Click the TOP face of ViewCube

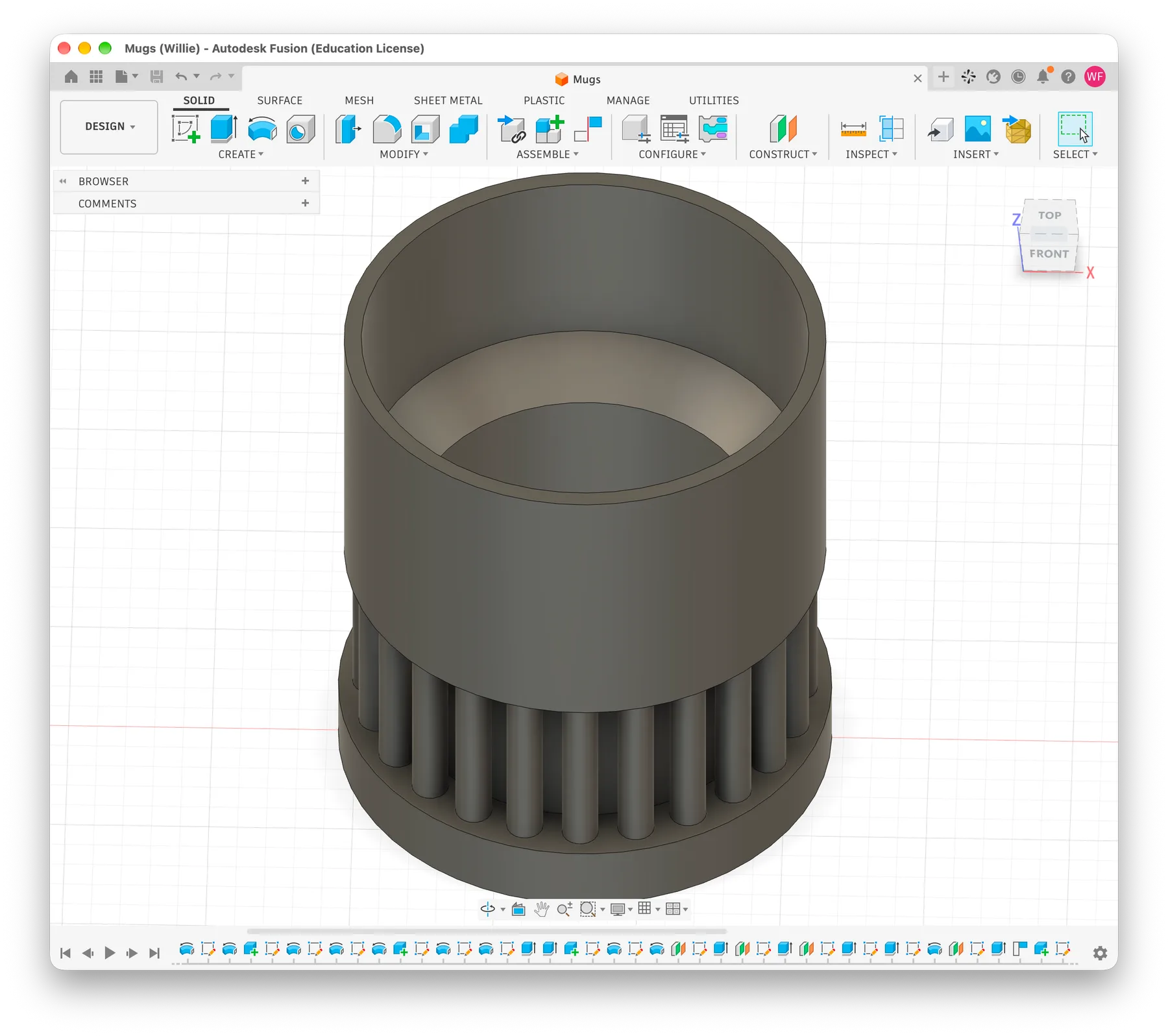click(1049, 215)
